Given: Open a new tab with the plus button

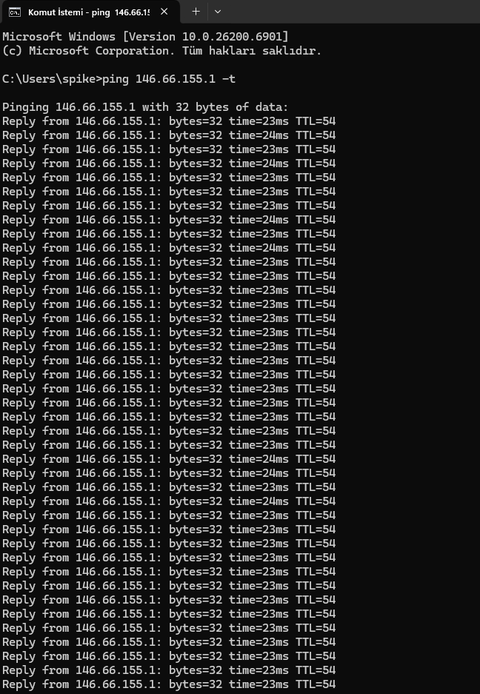Looking at the screenshot, I should (195, 12).
